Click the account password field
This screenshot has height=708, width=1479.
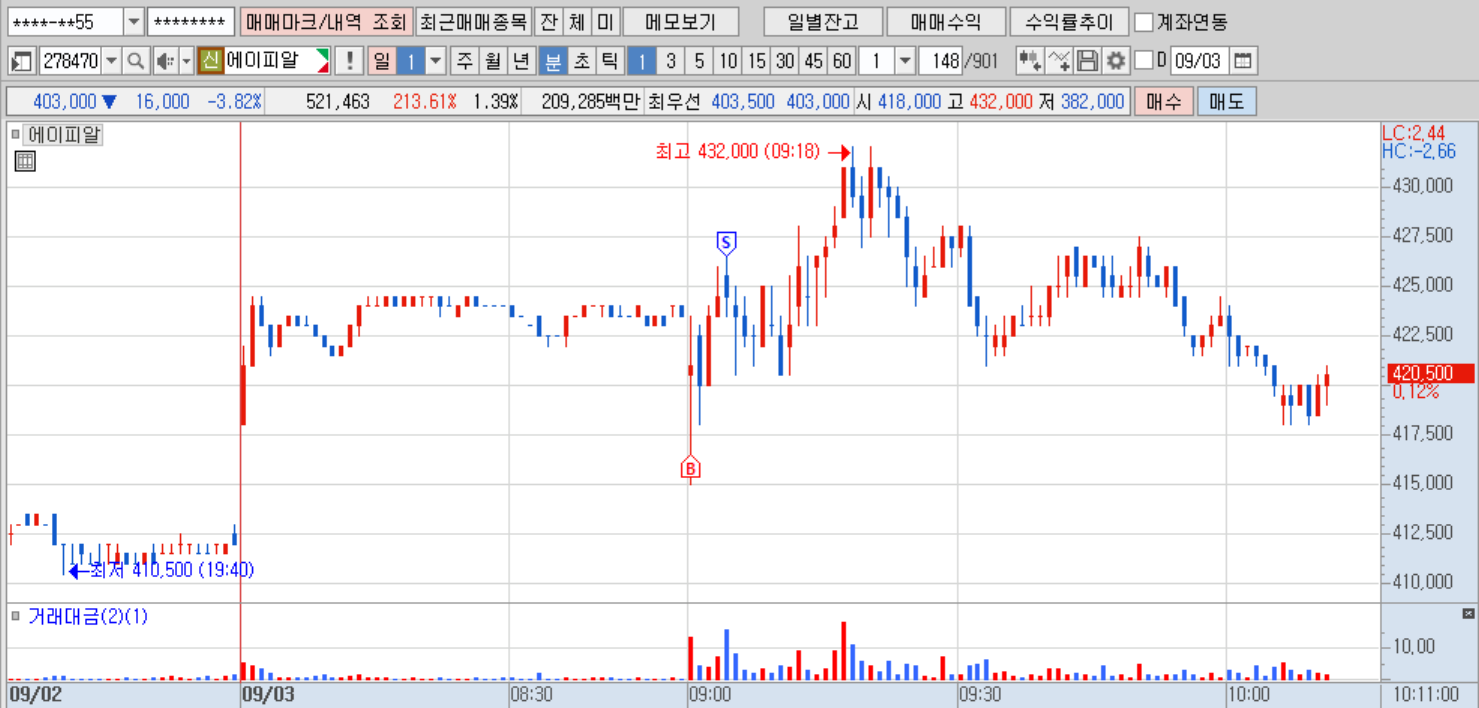(x=191, y=21)
